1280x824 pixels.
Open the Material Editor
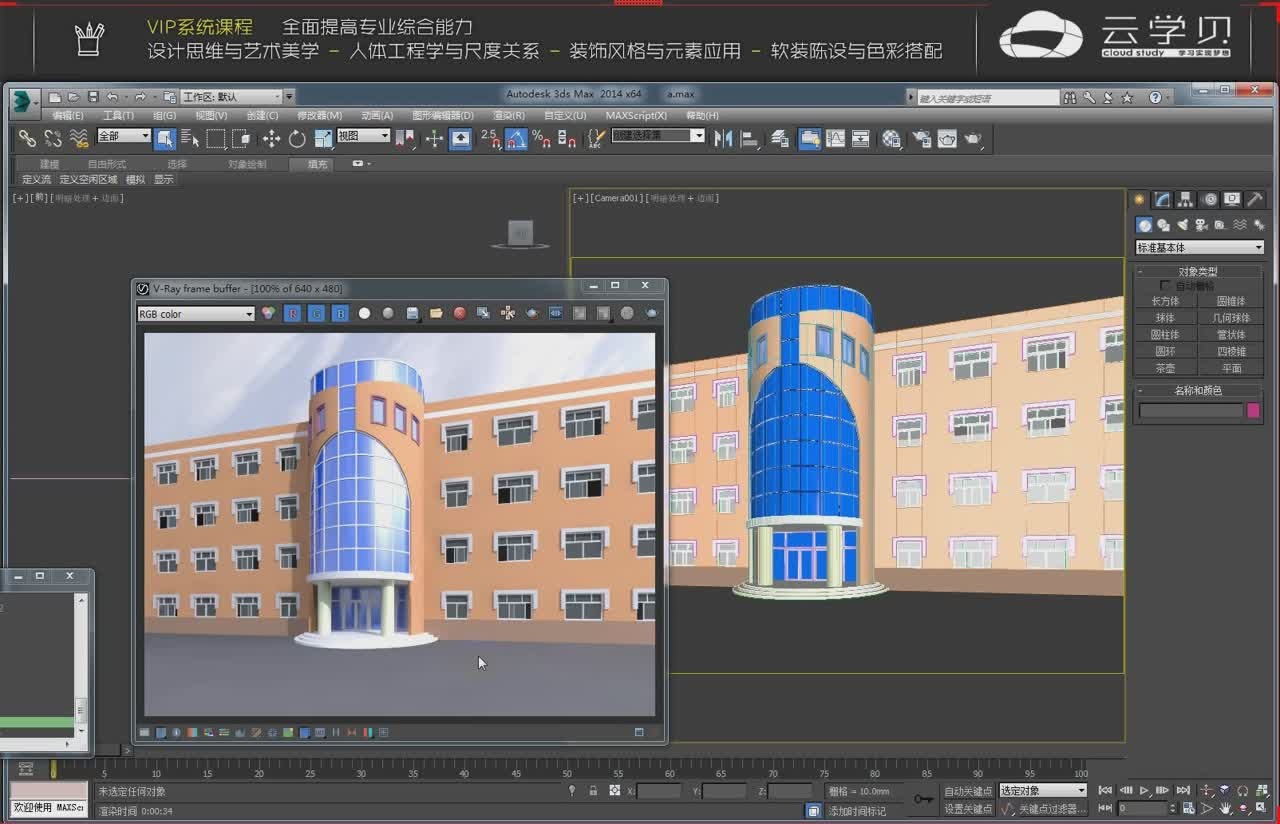point(892,139)
